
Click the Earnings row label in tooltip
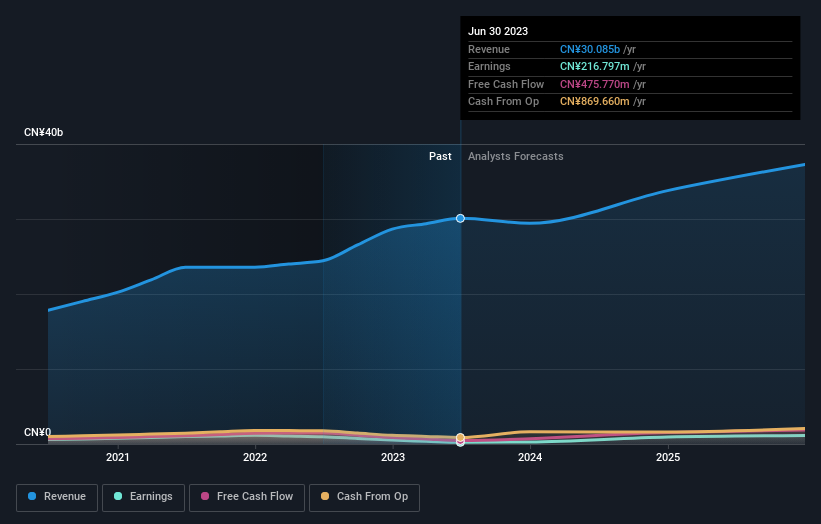point(489,66)
